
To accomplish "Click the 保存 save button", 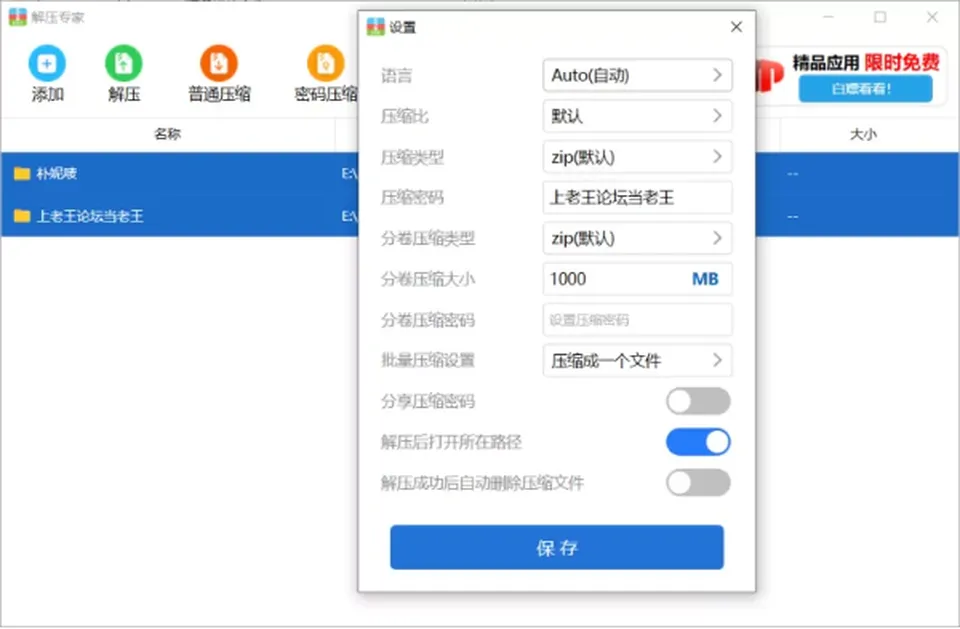I will pyautogui.click(x=557, y=548).
